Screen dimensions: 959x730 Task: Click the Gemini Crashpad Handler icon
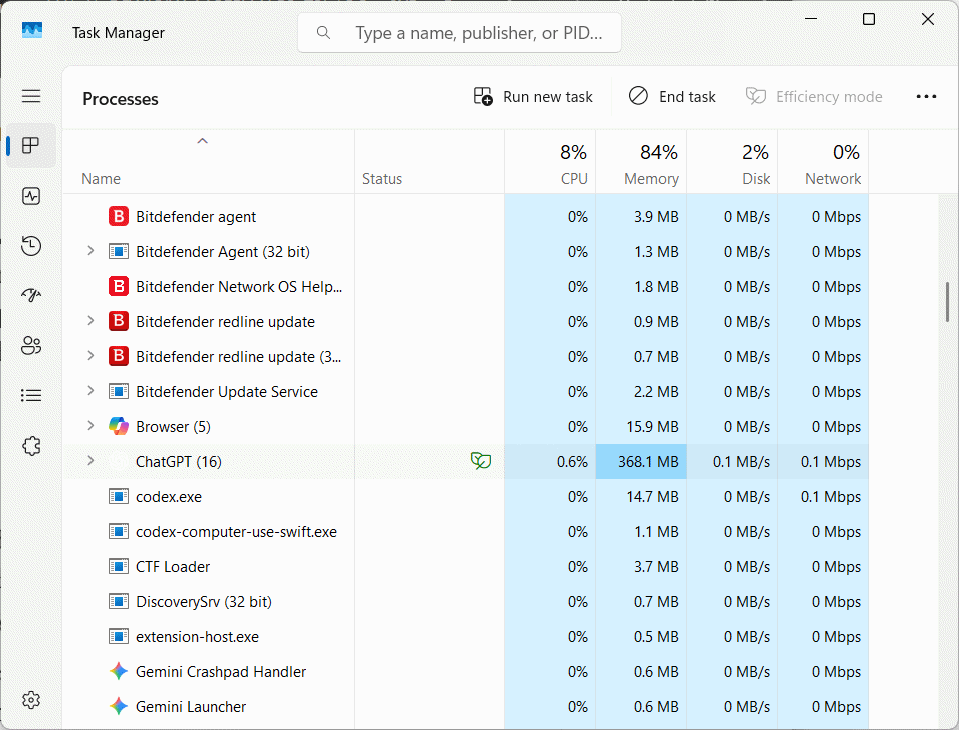point(119,671)
